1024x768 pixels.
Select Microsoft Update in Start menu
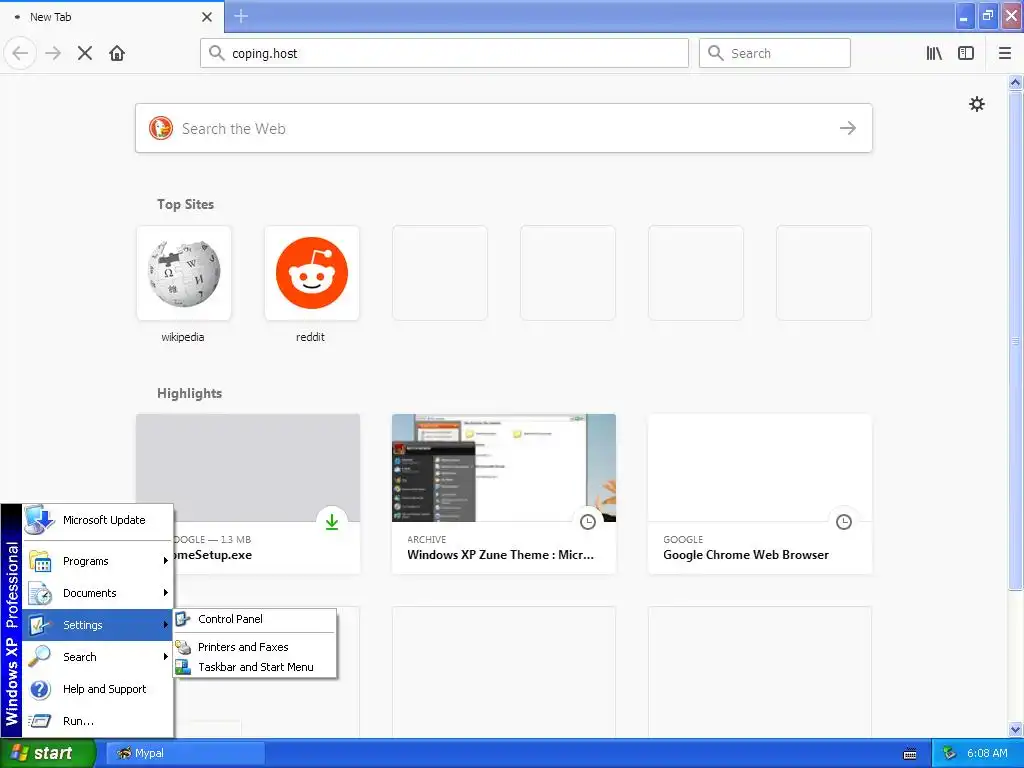click(98, 520)
